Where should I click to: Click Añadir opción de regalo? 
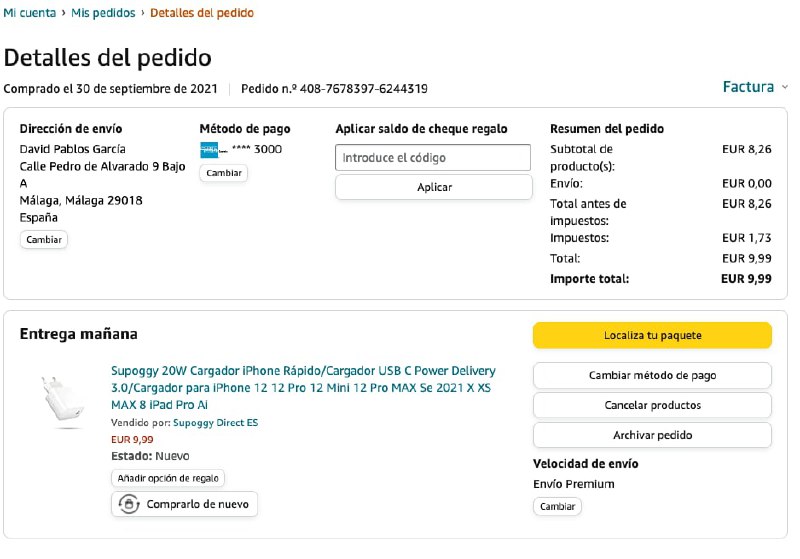pos(168,479)
